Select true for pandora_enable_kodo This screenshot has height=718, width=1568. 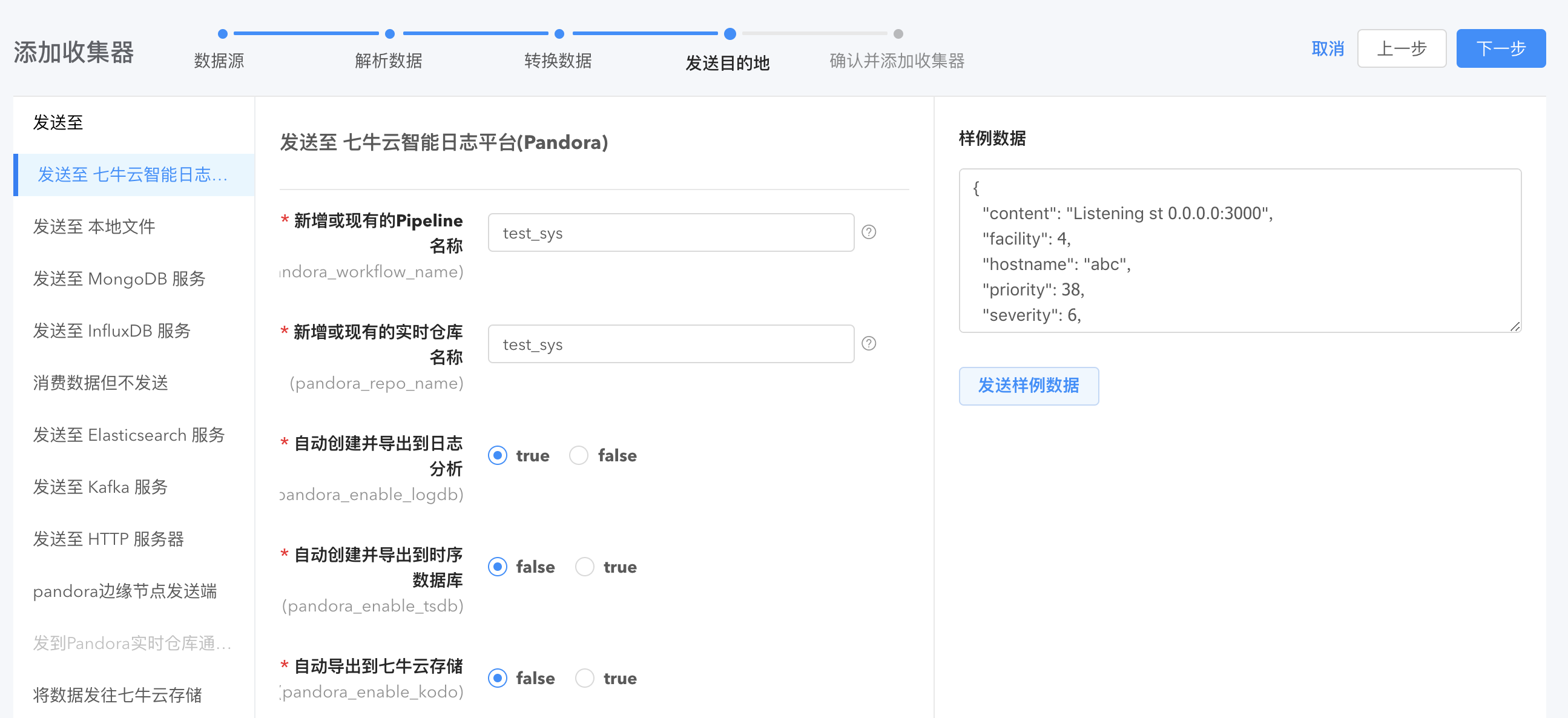coord(584,678)
